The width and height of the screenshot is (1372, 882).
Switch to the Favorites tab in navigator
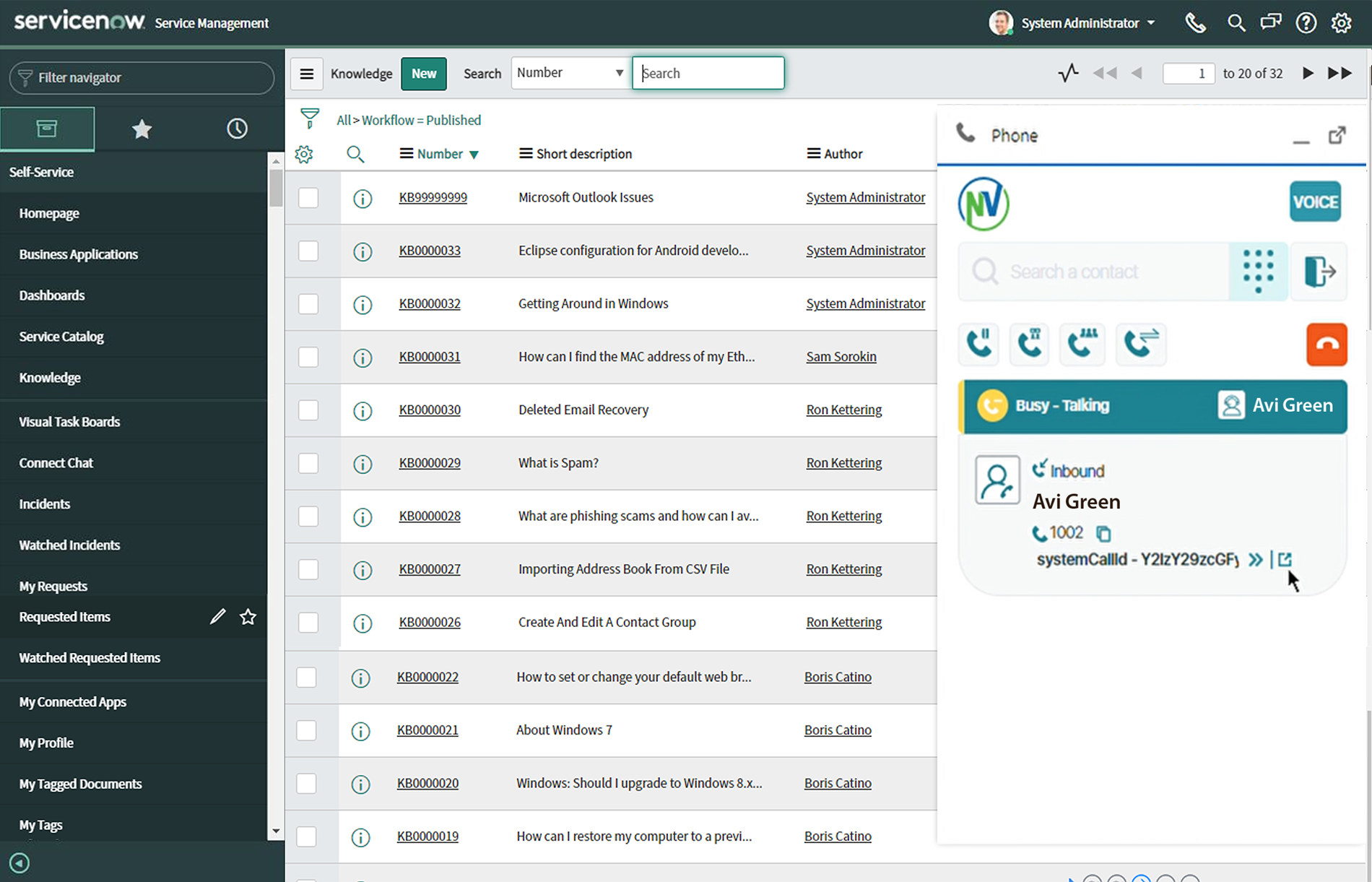point(142,129)
